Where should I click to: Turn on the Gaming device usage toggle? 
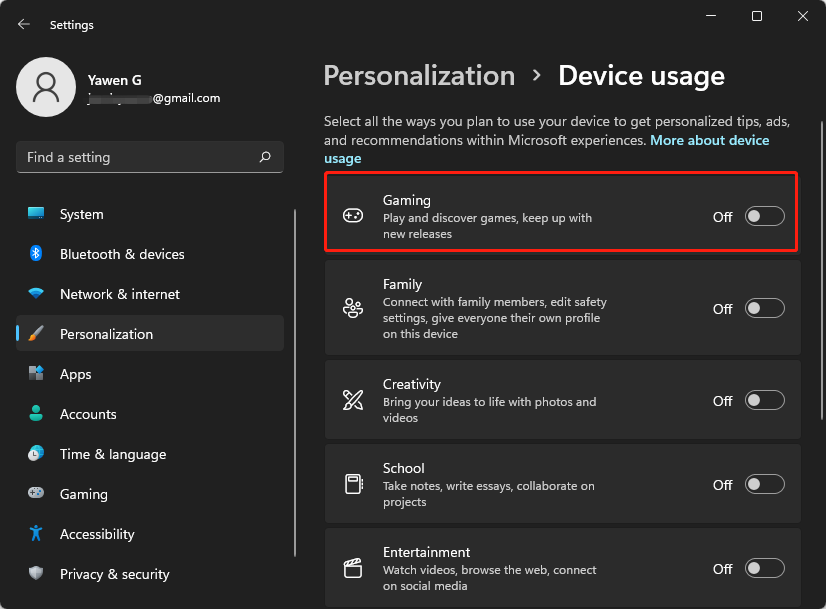[764, 217]
